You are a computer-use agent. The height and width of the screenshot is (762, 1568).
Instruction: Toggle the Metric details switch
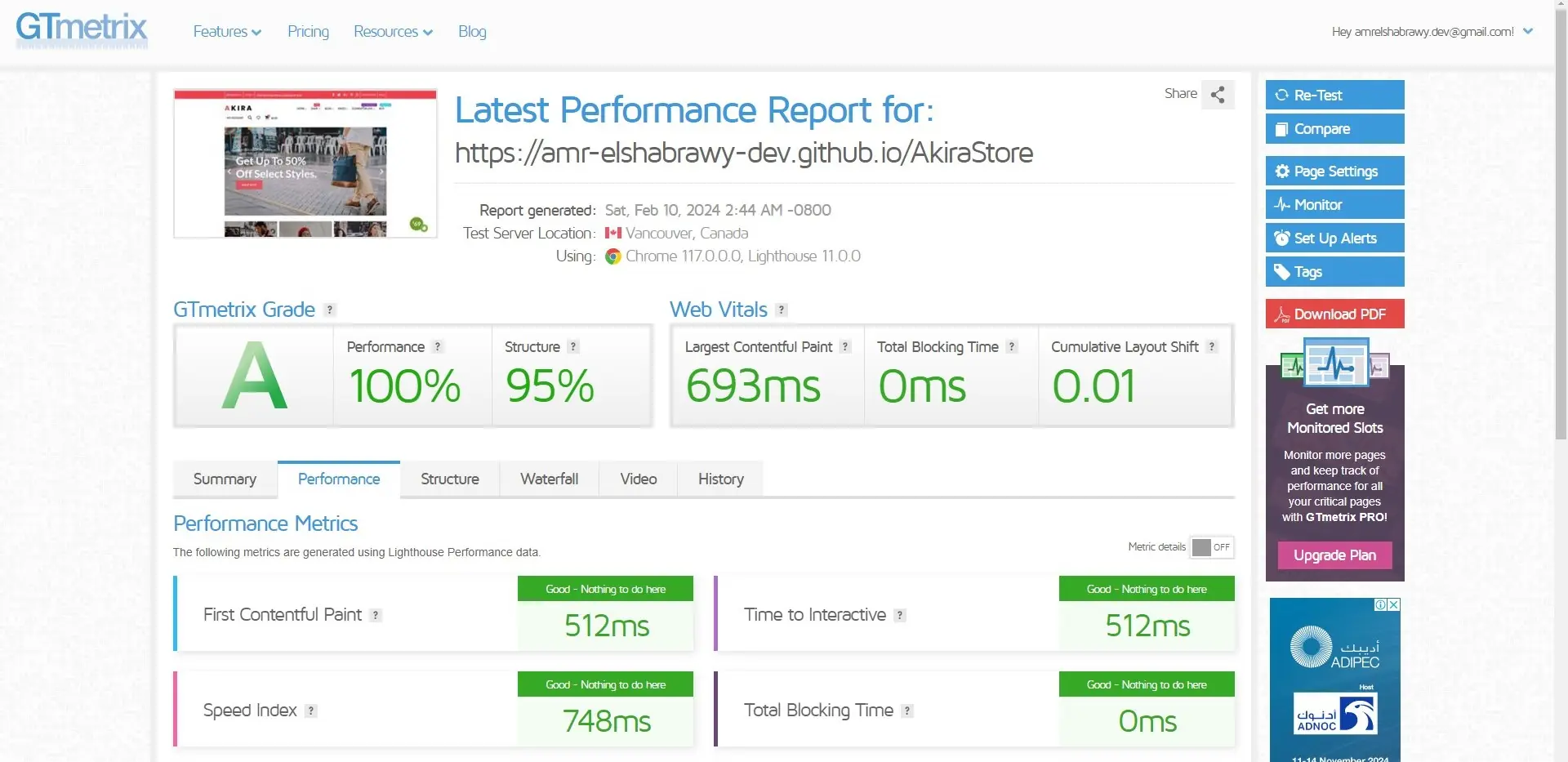coord(1212,547)
